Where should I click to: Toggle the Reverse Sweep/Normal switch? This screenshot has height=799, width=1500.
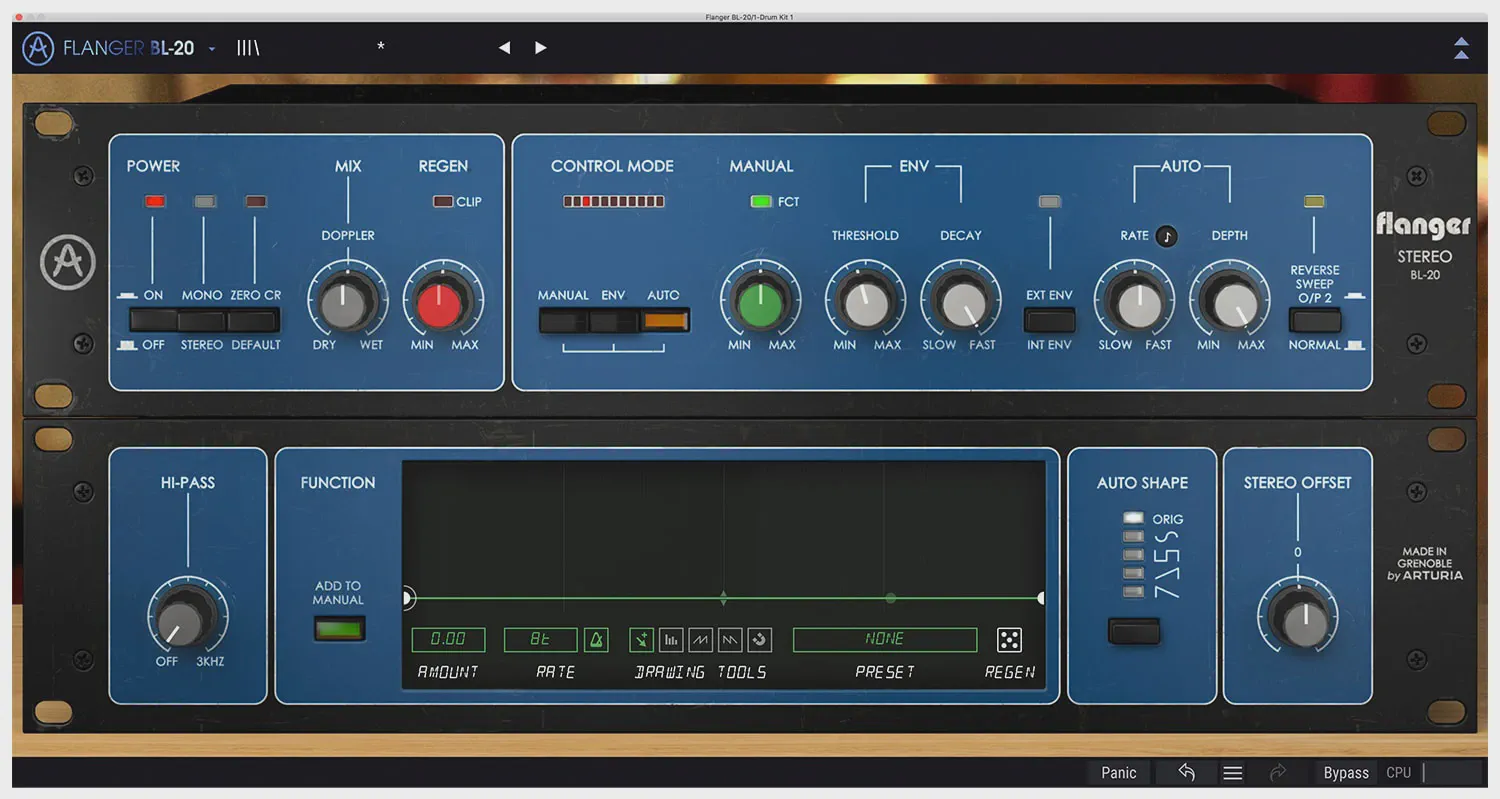1314,320
